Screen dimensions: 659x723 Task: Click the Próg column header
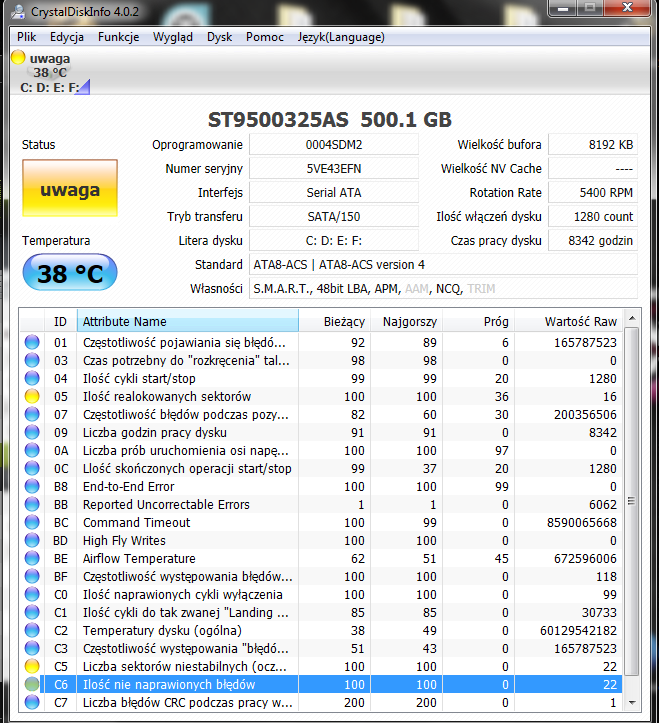click(479, 321)
